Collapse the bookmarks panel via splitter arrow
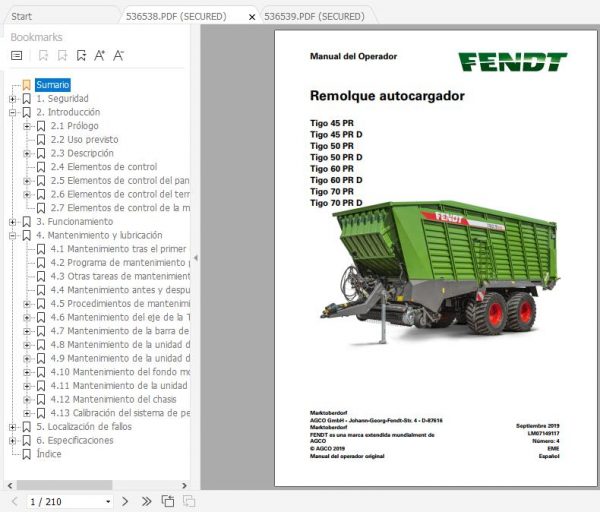Image resolution: width=600 pixels, height=512 pixels. coord(196,258)
